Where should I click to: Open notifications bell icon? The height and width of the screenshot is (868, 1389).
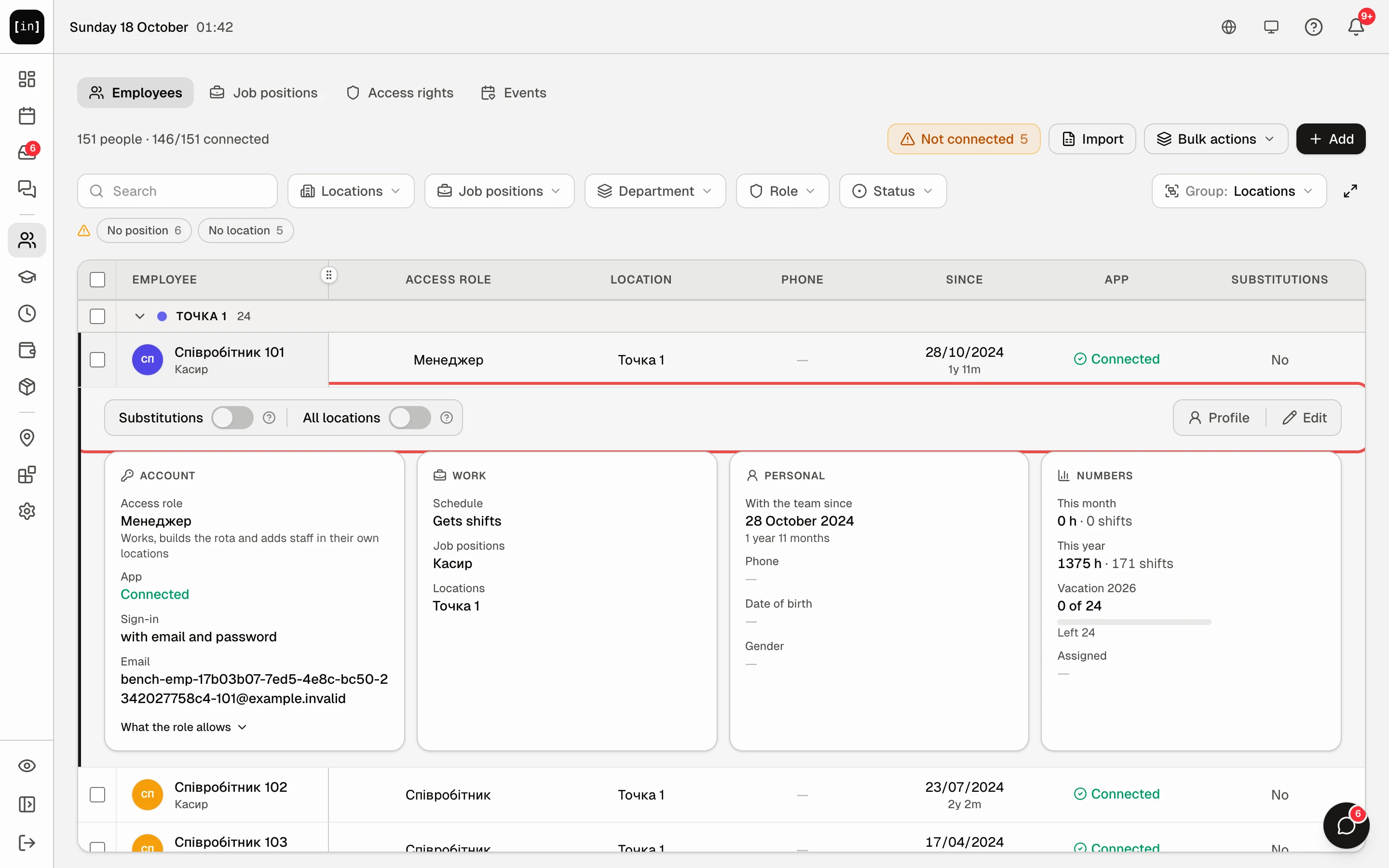1356,27
